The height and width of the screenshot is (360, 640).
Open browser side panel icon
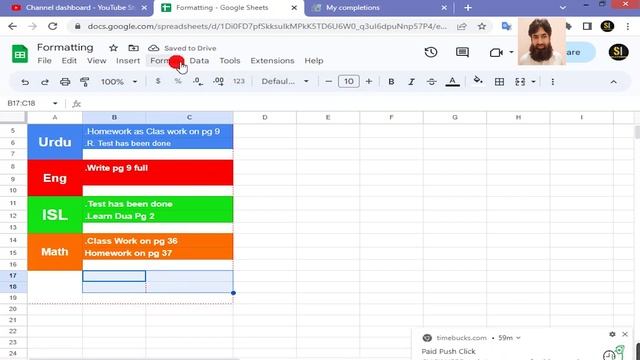[587, 26]
